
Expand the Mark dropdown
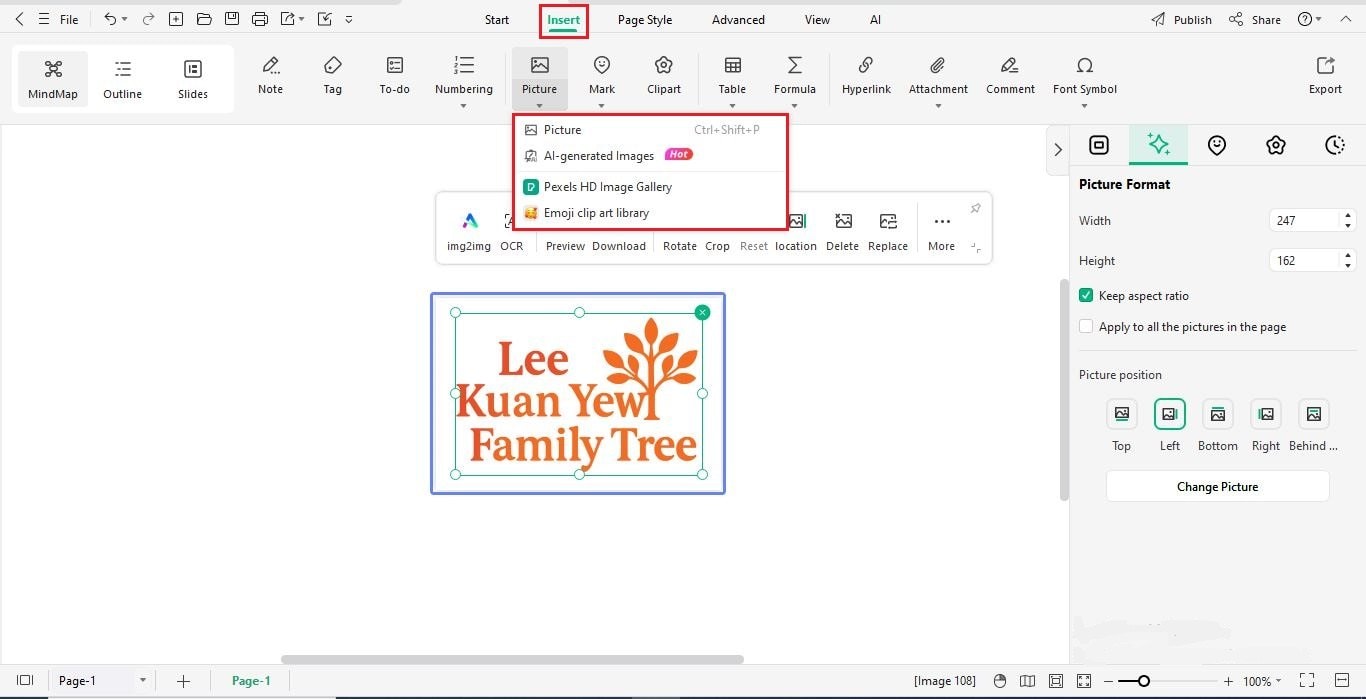point(602,105)
